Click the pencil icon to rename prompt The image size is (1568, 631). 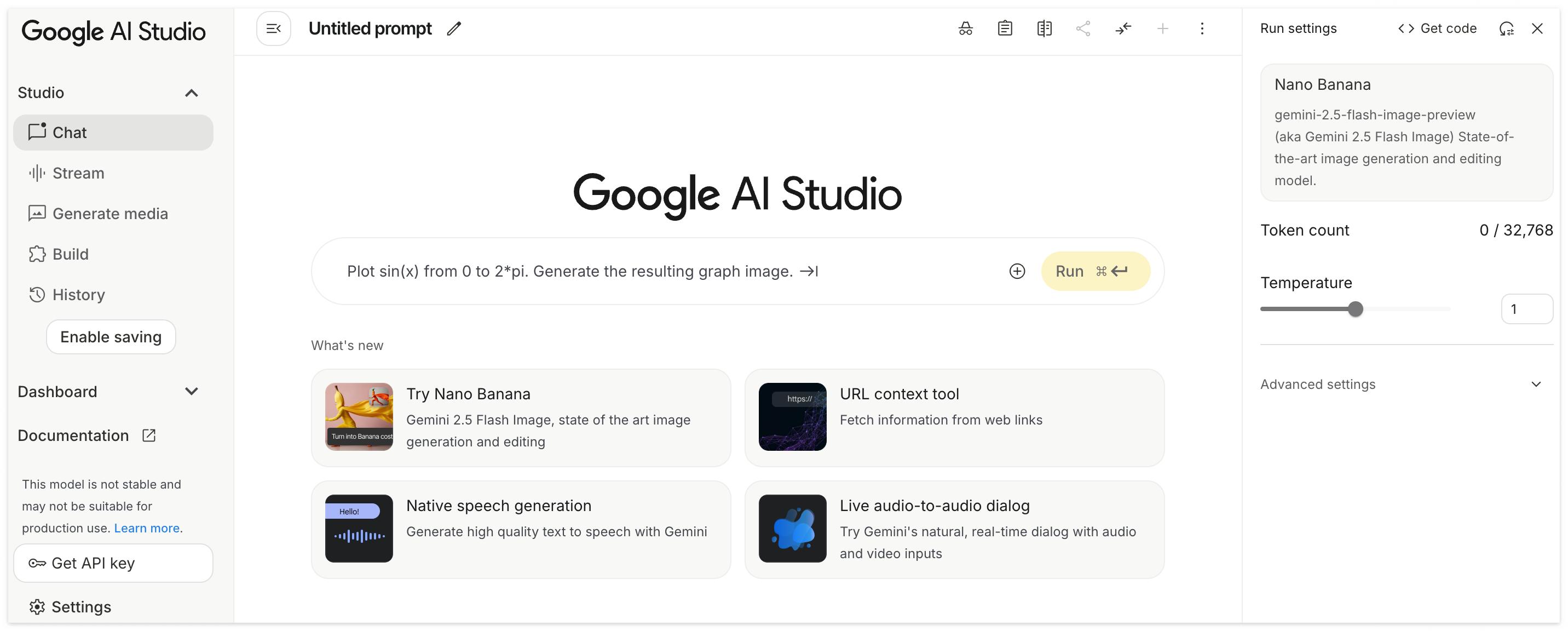click(454, 28)
